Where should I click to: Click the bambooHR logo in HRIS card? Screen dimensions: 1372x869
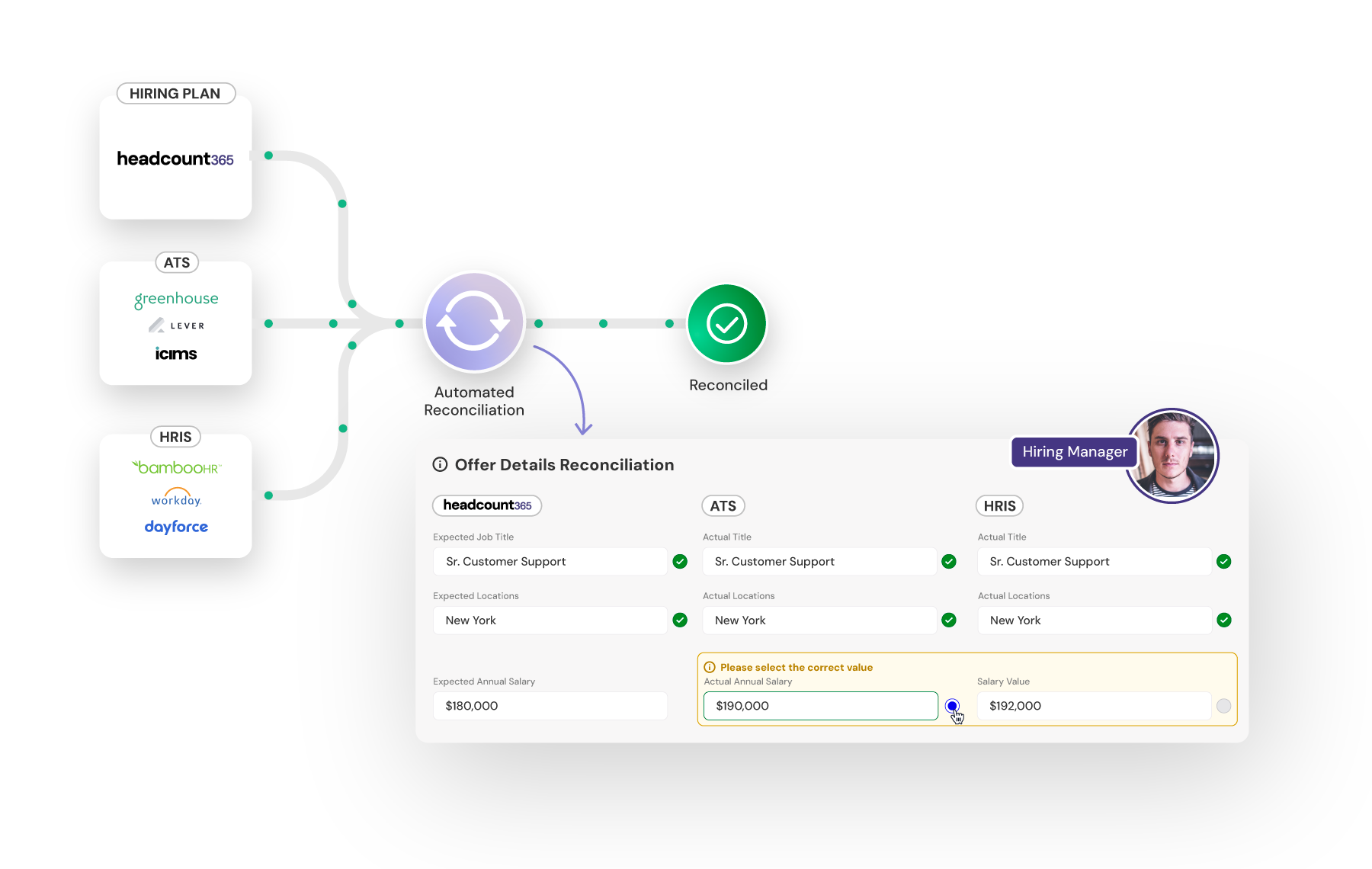(176, 467)
